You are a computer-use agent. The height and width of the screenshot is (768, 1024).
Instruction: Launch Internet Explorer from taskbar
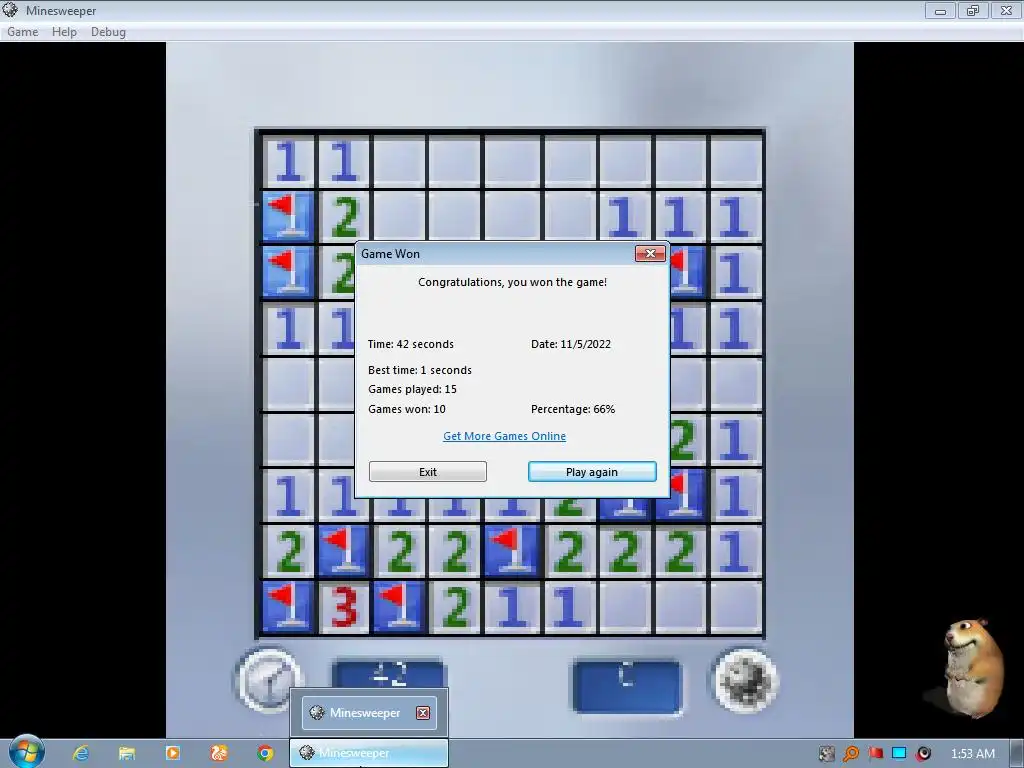[81, 753]
